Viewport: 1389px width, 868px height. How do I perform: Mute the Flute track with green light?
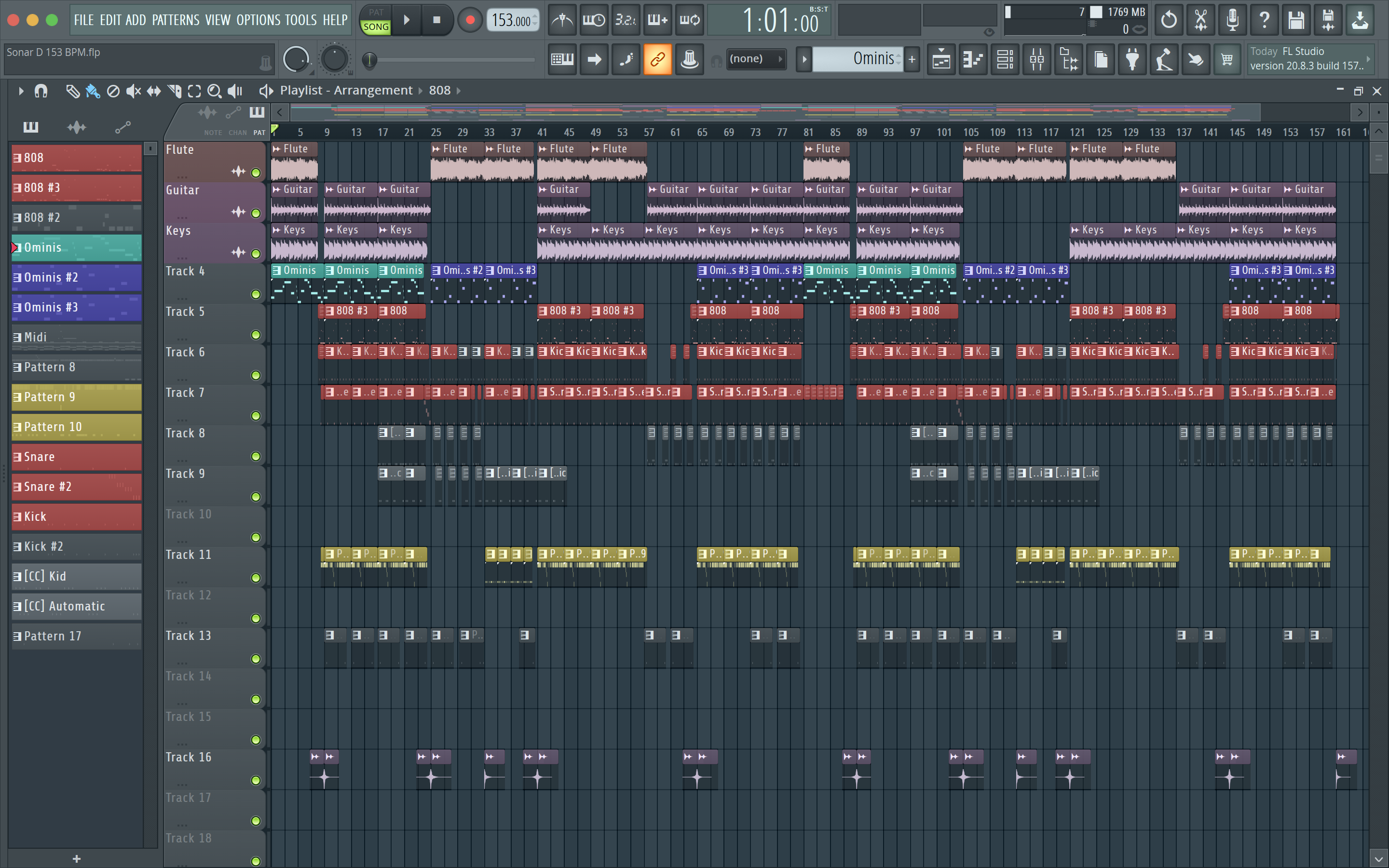click(256, 173)
